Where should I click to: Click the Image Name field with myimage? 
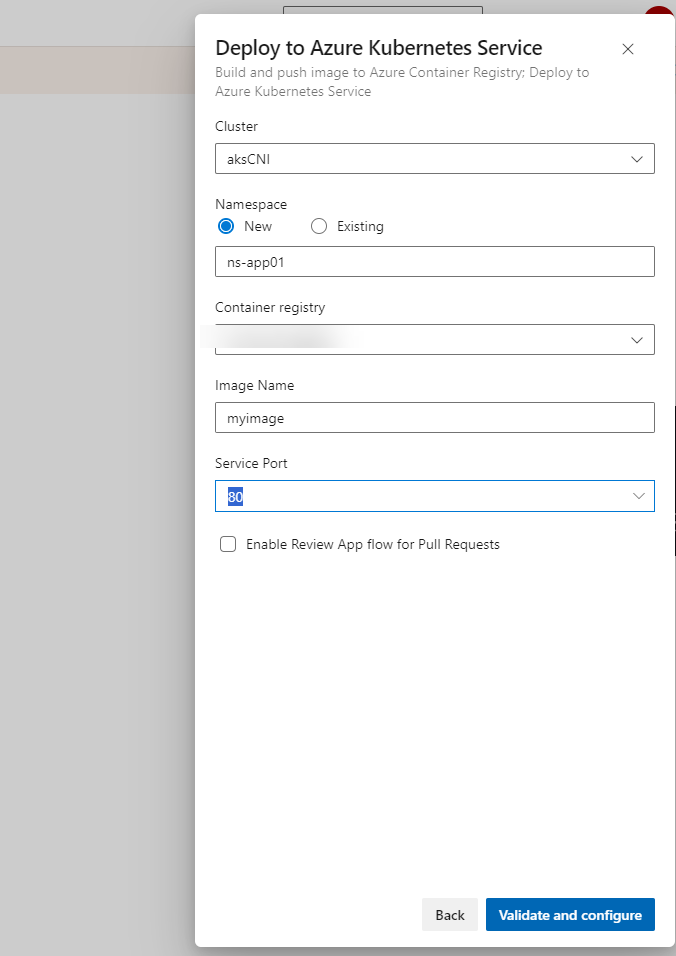coord(435,418)
